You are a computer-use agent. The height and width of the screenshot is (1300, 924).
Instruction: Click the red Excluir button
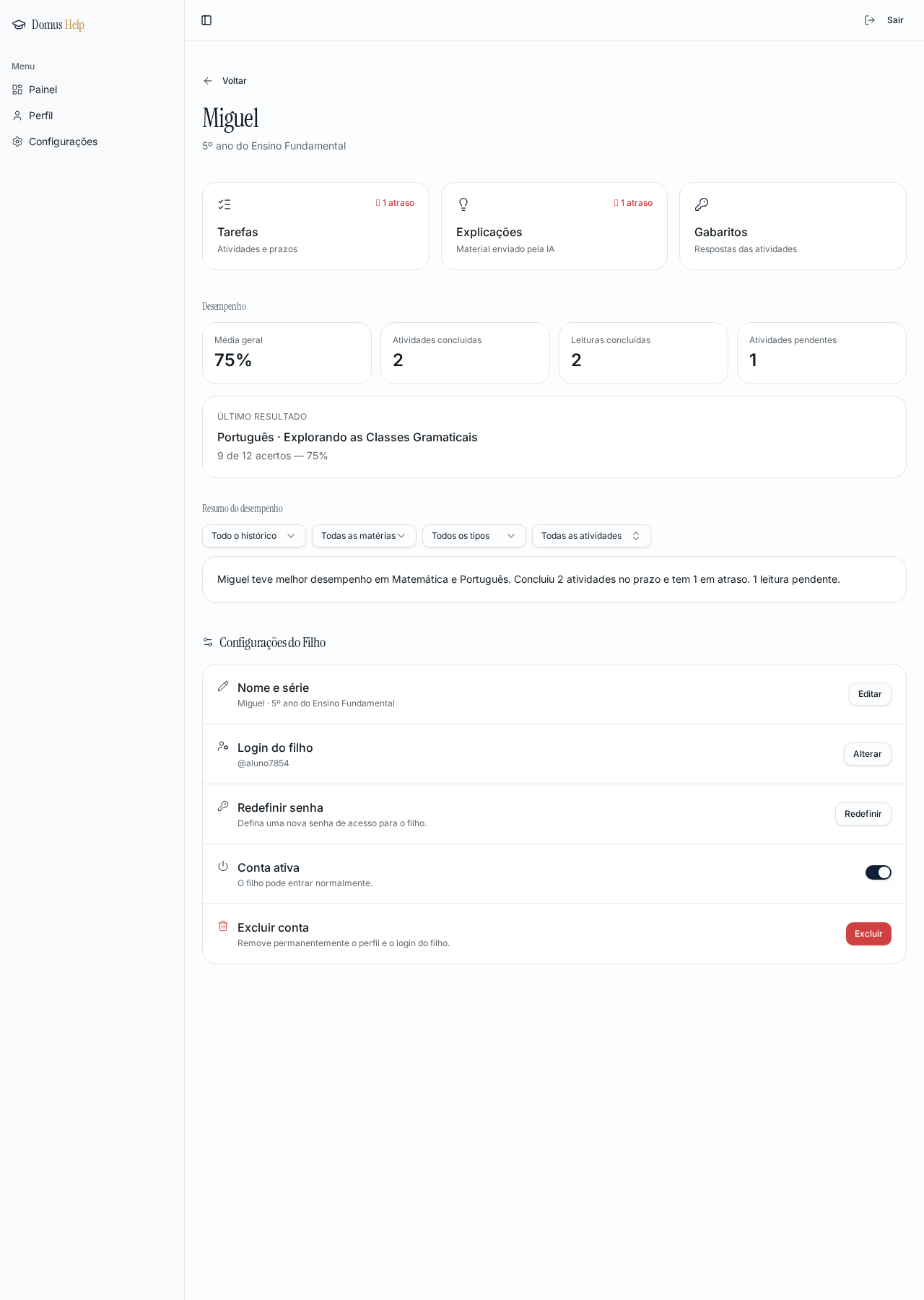[868, 934]
